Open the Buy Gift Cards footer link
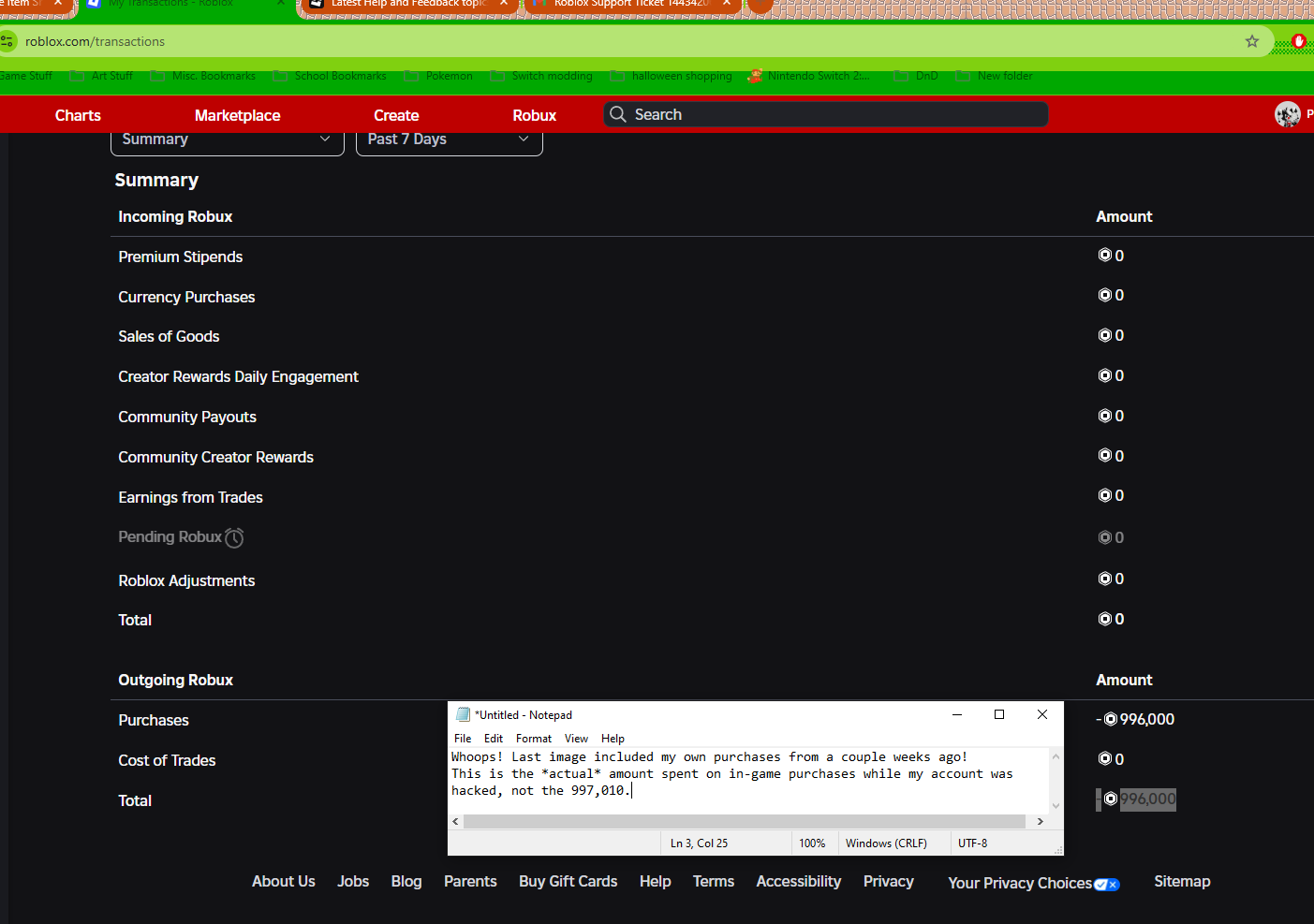Viewport: 1314px width, 924px height. pyautogui.click(x=568, y=882)
